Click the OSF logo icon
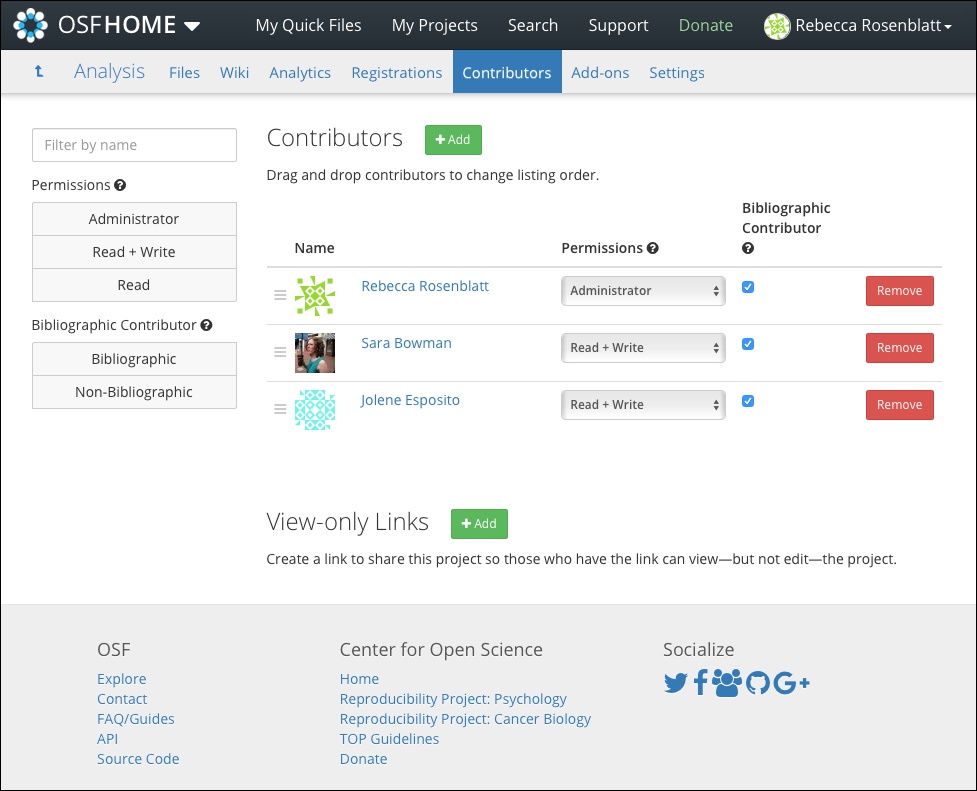The image size is (977, 791). 30,26
